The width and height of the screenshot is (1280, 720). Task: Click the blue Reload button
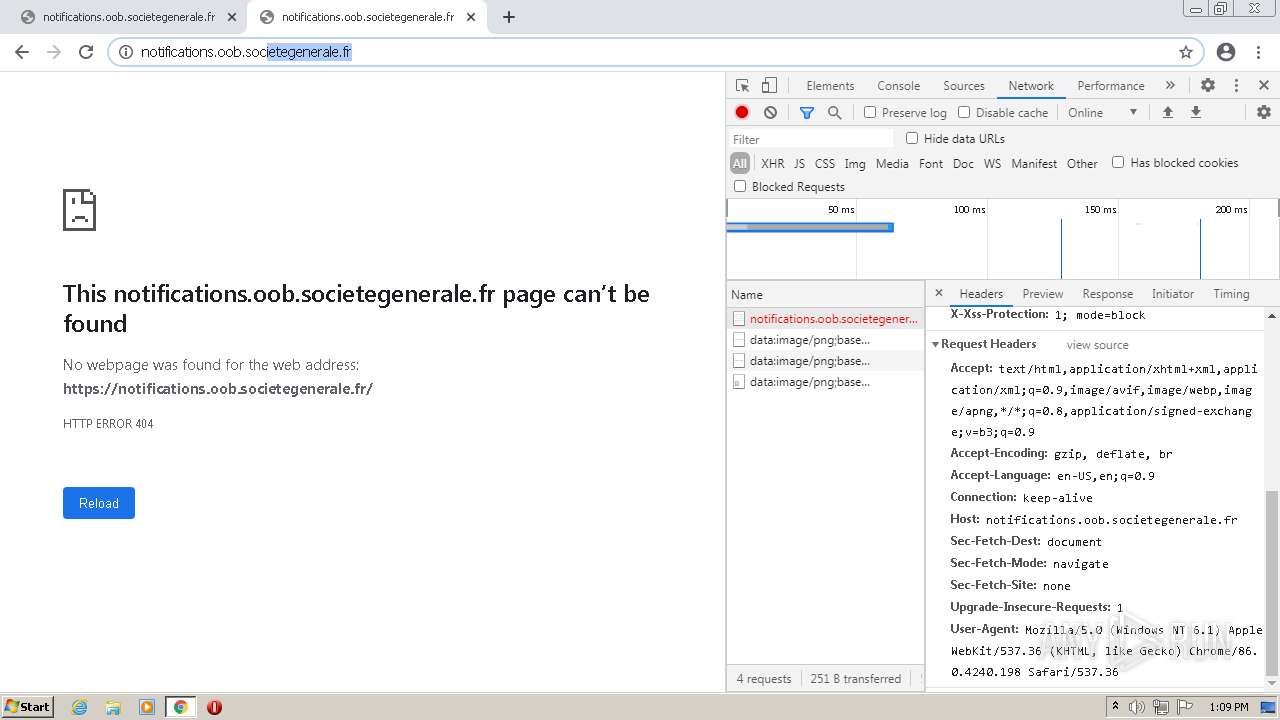tap(99, 503)
